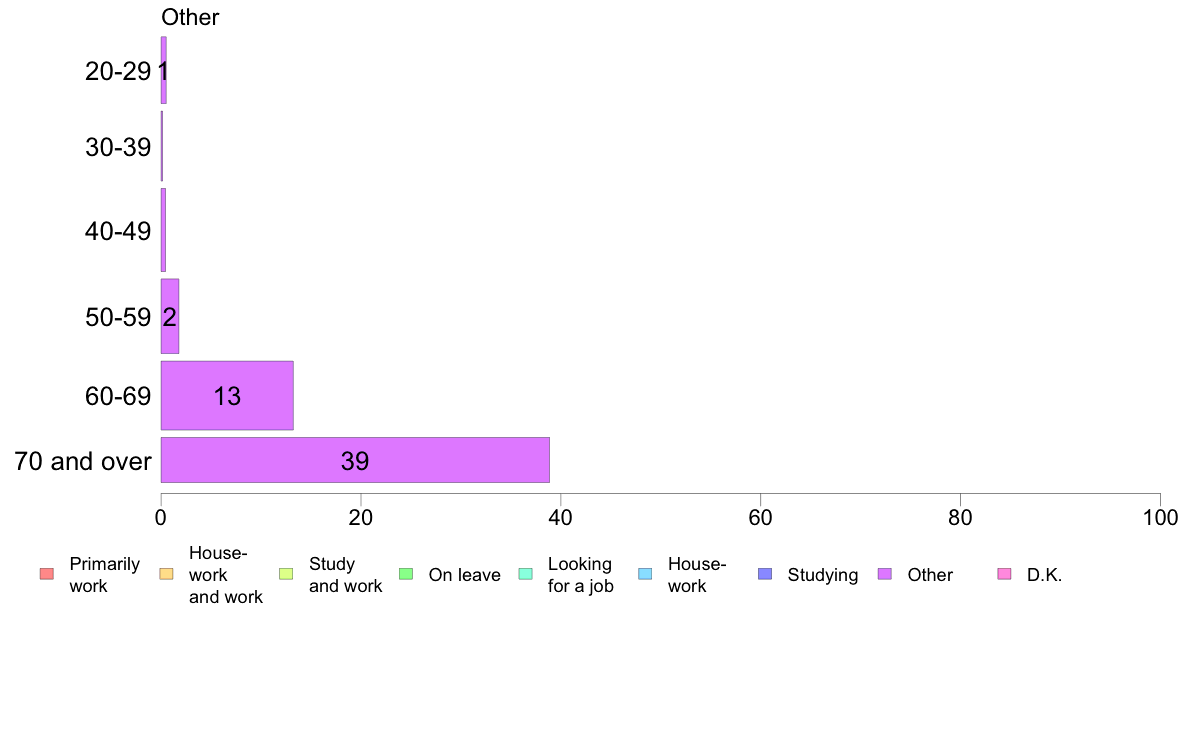Click the 100 tick label on axis
This screenshot has width=1188, height=736.
point(1160,518)
